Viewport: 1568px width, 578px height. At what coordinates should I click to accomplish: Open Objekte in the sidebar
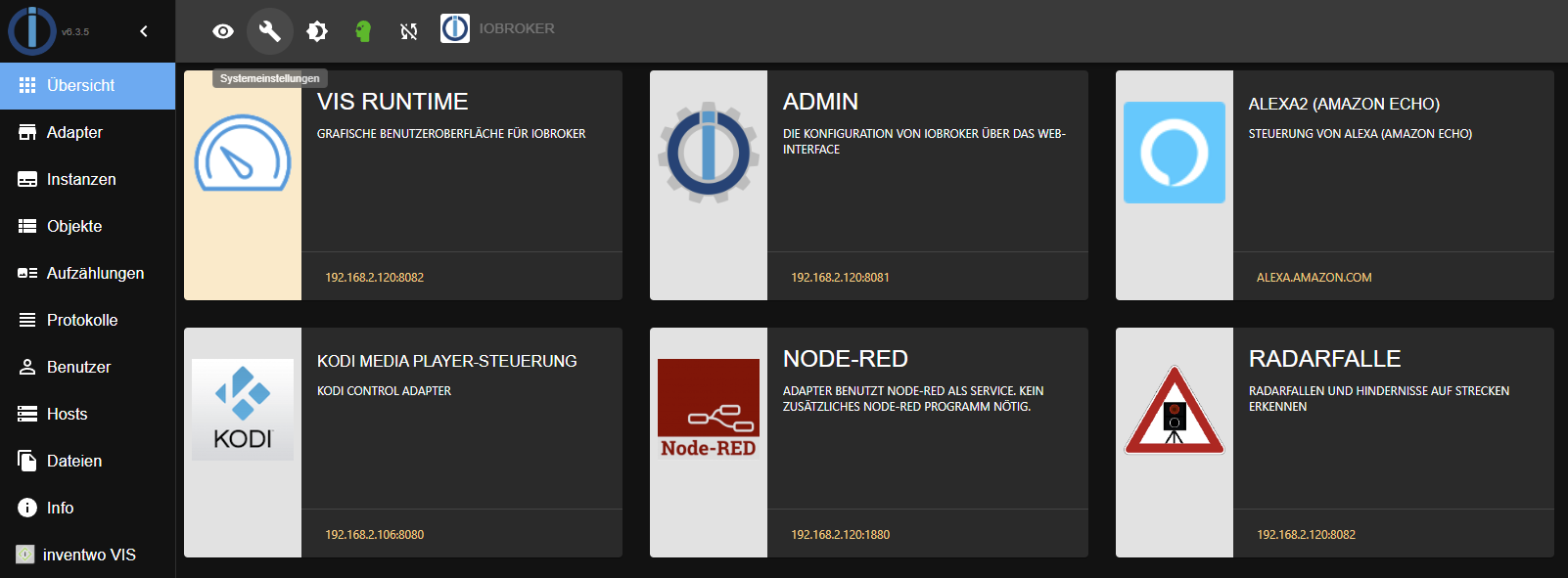(88, 227)
